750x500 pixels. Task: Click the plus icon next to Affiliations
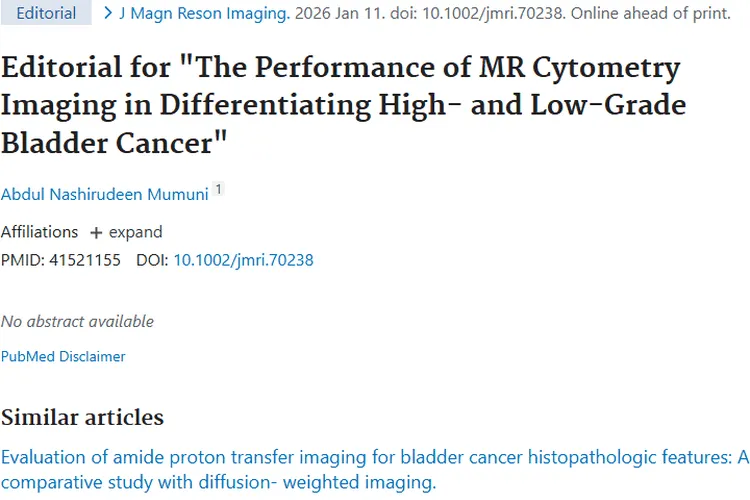coord(96,233)
